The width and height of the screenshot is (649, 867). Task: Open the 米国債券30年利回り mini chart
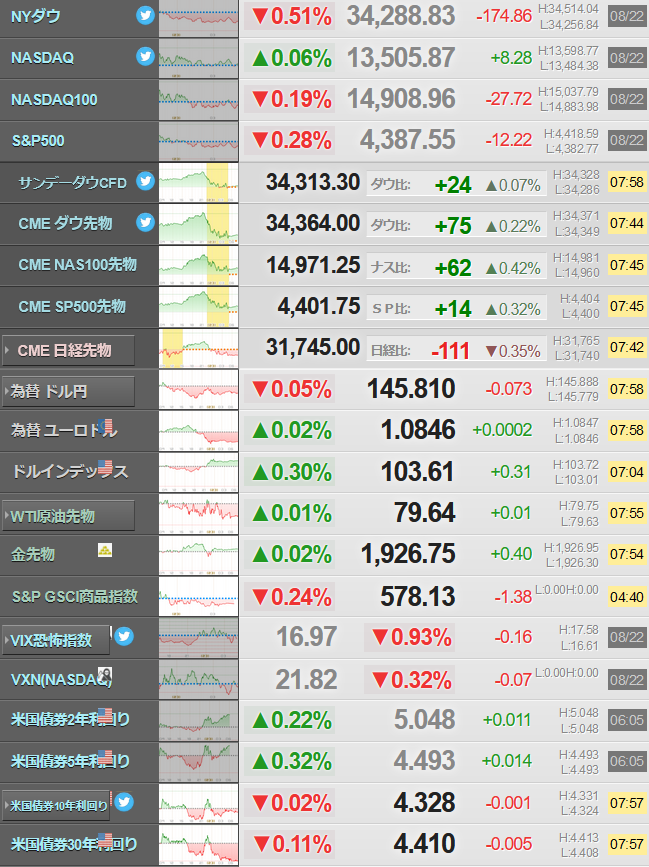click(x=198, y=845)
